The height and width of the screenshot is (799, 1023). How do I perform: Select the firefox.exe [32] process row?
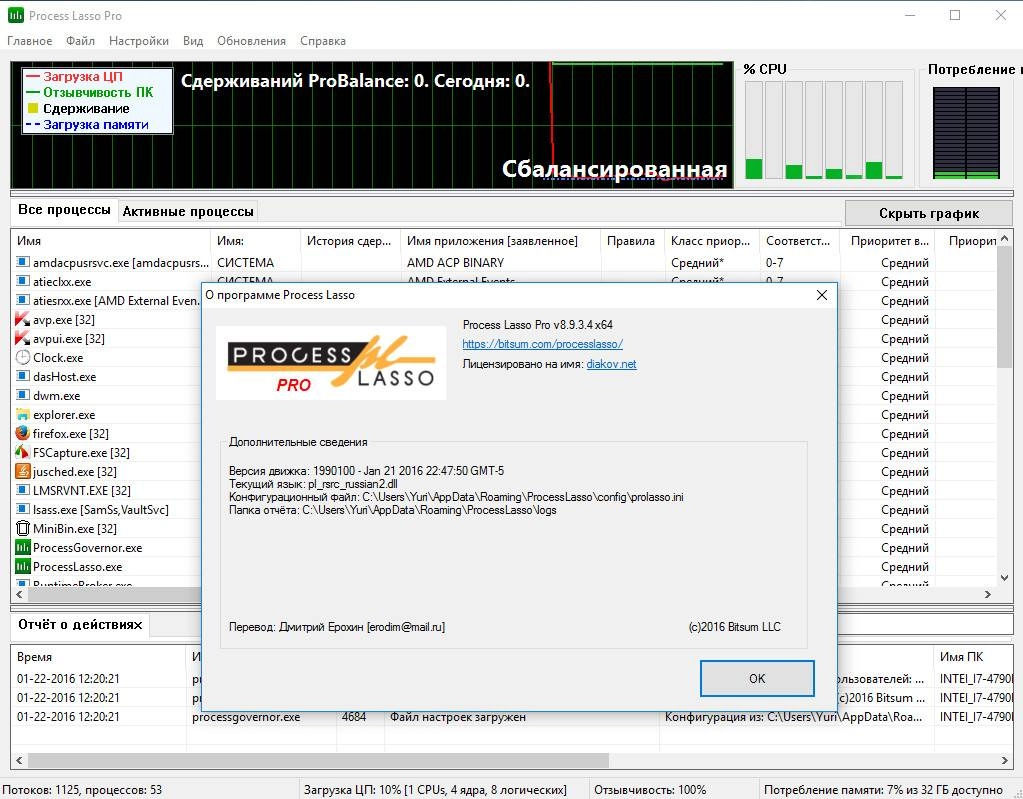point(108,433)
